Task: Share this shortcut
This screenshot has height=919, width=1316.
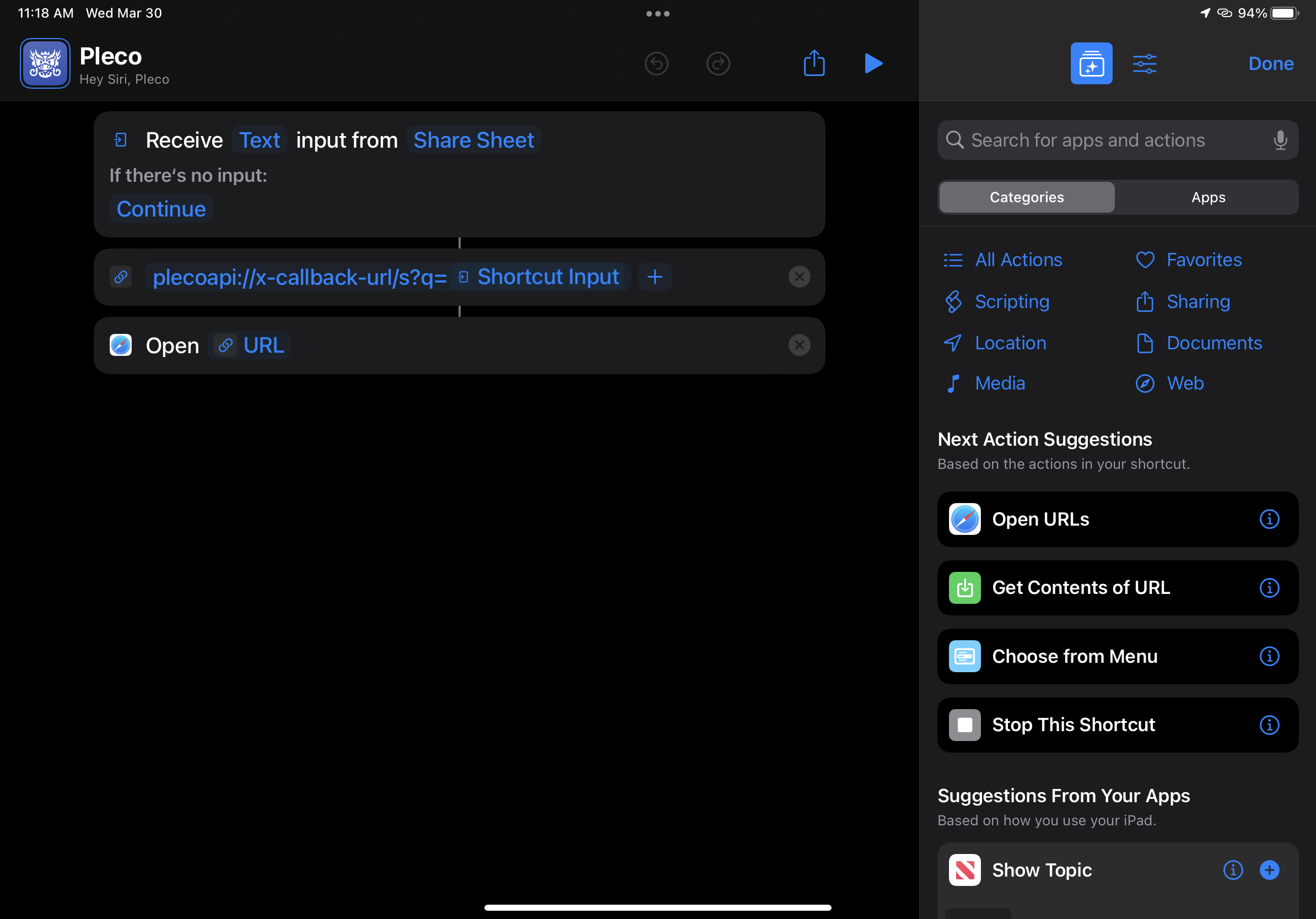Action: click(814, 62)
